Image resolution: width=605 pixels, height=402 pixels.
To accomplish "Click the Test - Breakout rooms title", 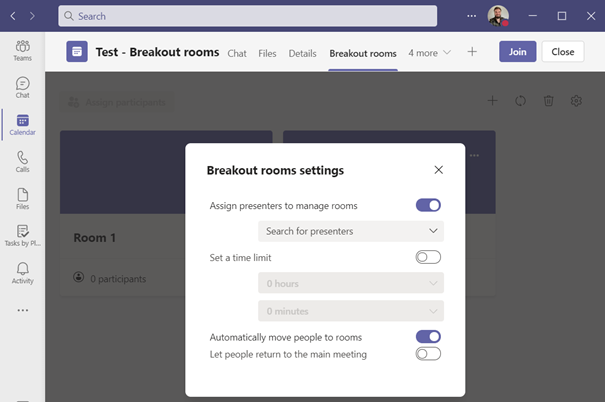I will pos(157,52).
